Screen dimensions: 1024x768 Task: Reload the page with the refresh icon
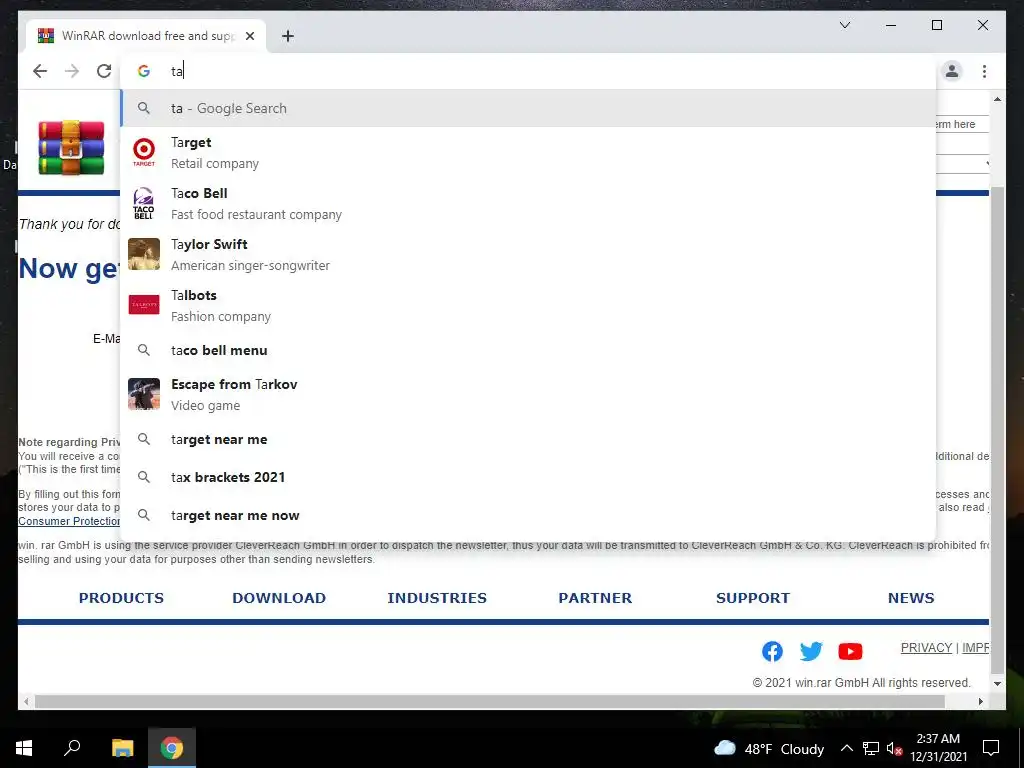coord(104,71)
